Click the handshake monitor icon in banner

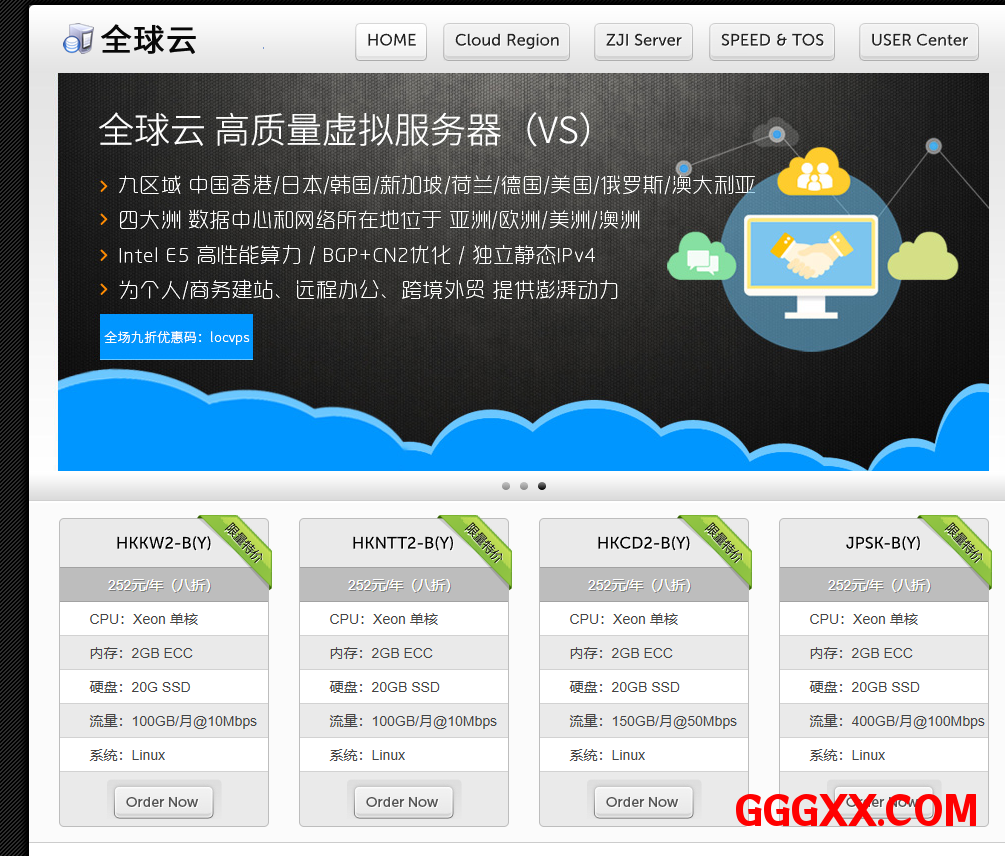811,260
